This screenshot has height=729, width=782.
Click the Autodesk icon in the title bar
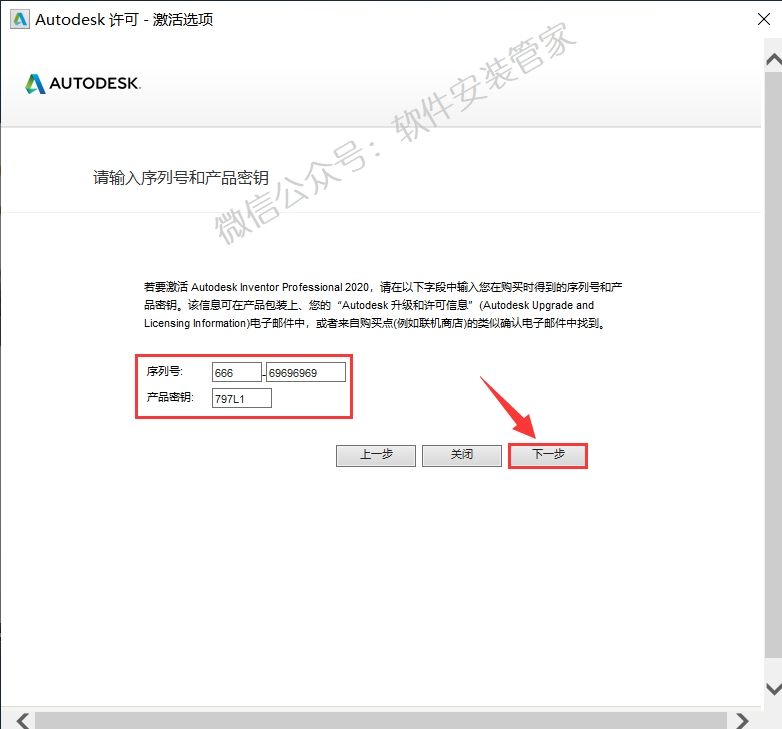tap(18, 19)
